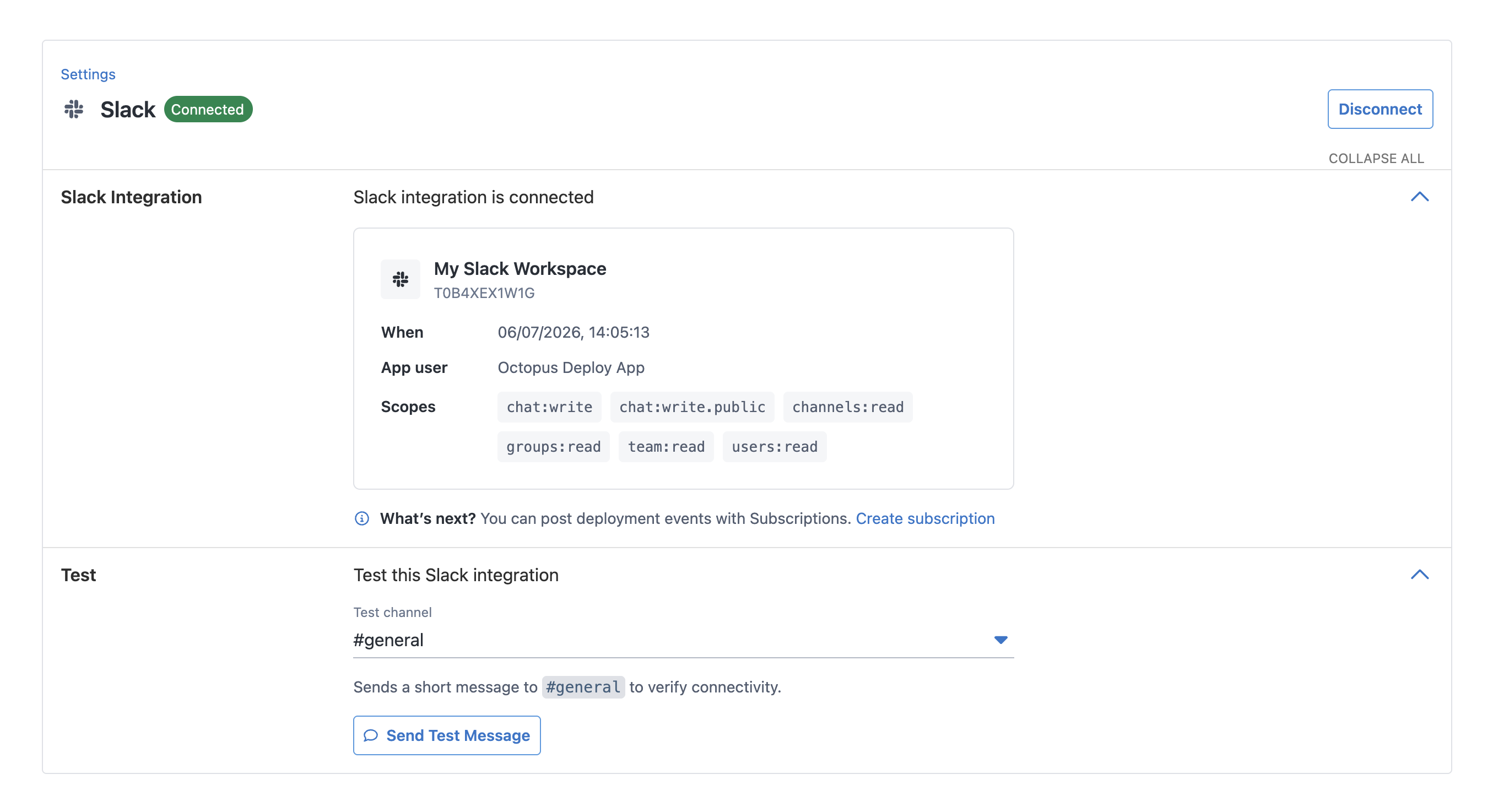Click the Connected status badge
Screen dimensions: 1493x812
pos(208,109)
